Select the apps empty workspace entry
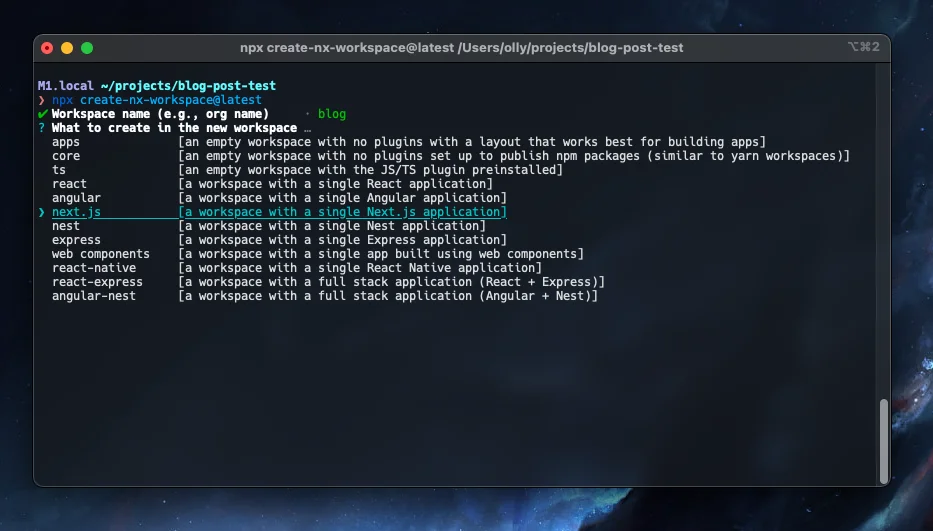 [x=66, y=142]
